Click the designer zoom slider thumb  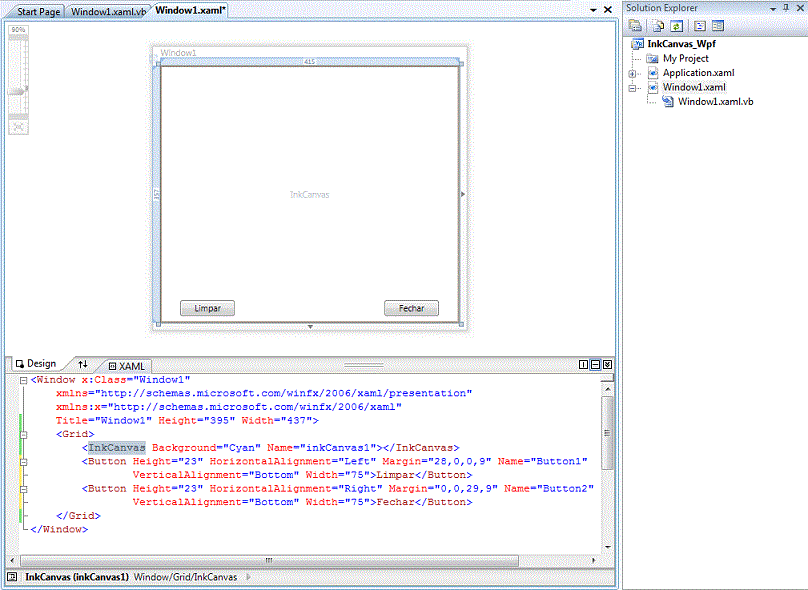click(18, 92)
